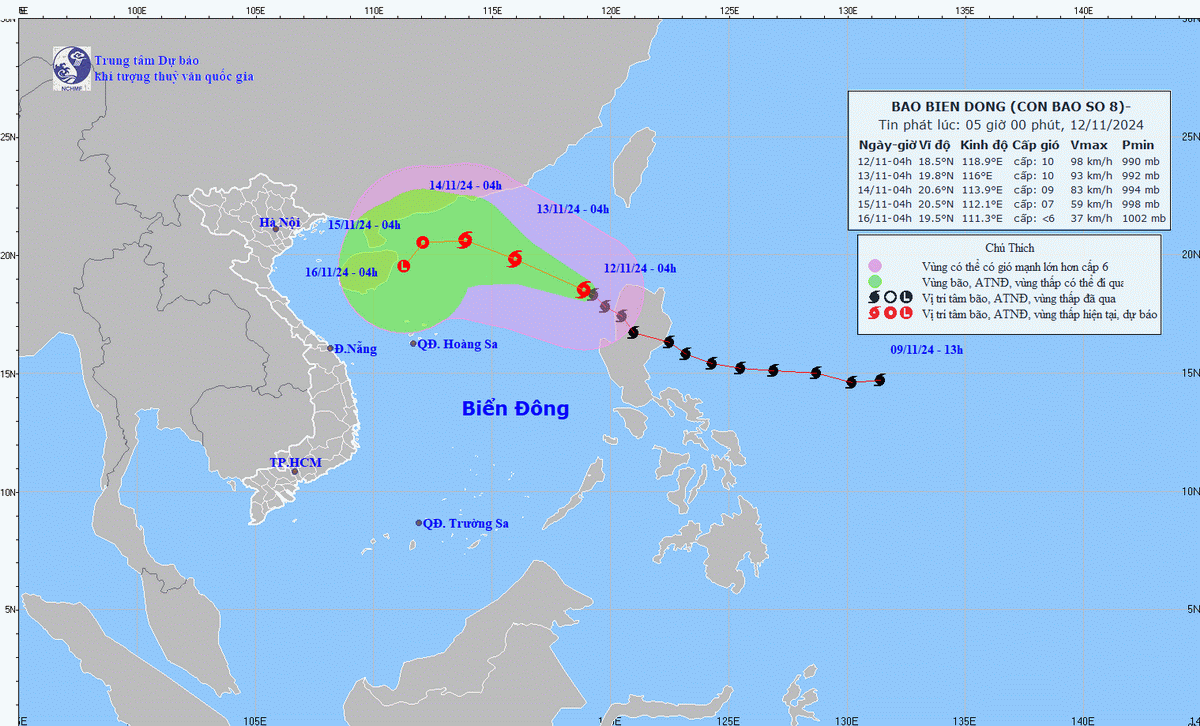Click the QĐ. Hoàng Sa marker dot

(413, 344)
